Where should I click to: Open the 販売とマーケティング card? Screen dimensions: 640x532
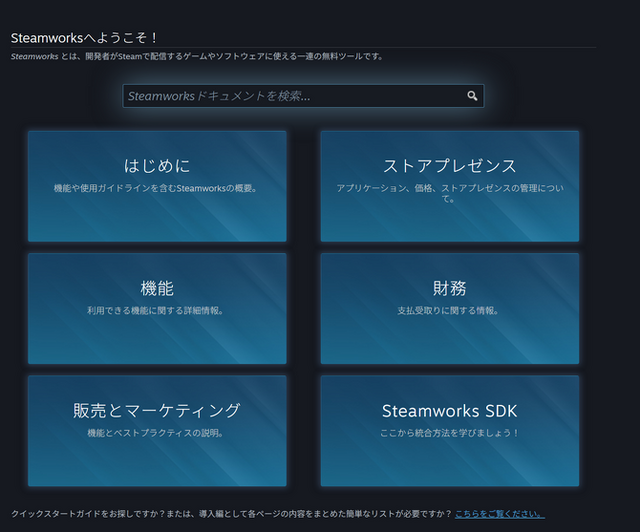pyautogui.click(x=157, y=431)
